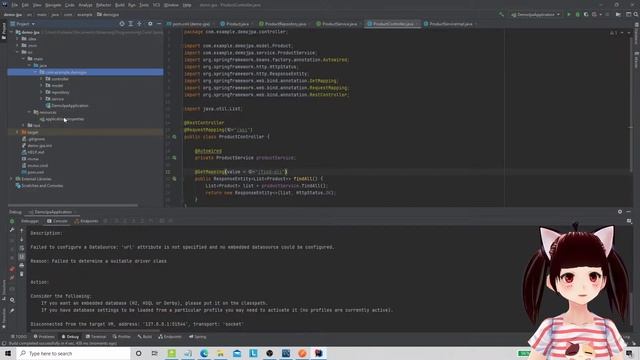Open the File menu
640x360 pixels.
(15, 5)
